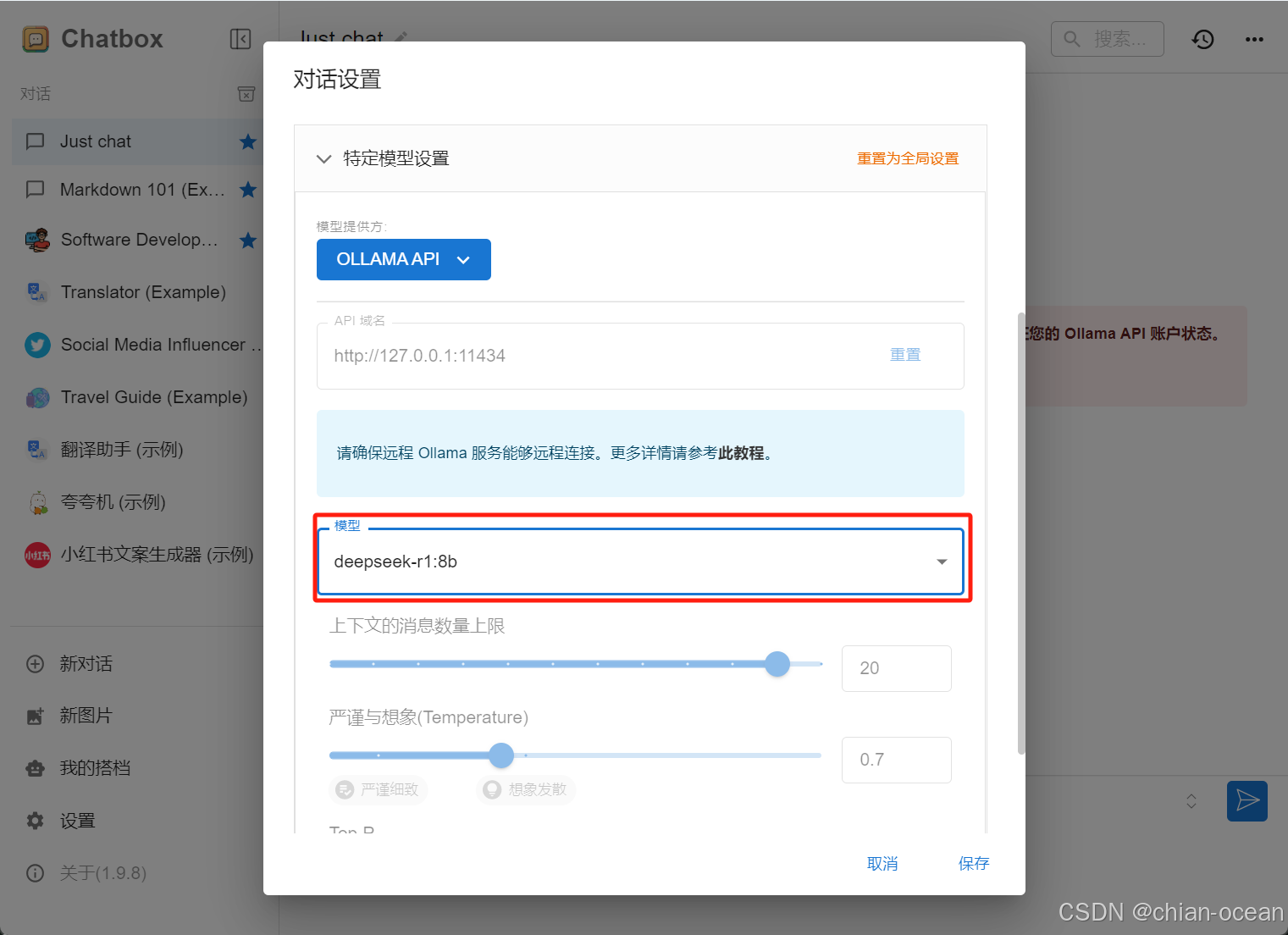Click the up-down chevron near send button

1191,801
